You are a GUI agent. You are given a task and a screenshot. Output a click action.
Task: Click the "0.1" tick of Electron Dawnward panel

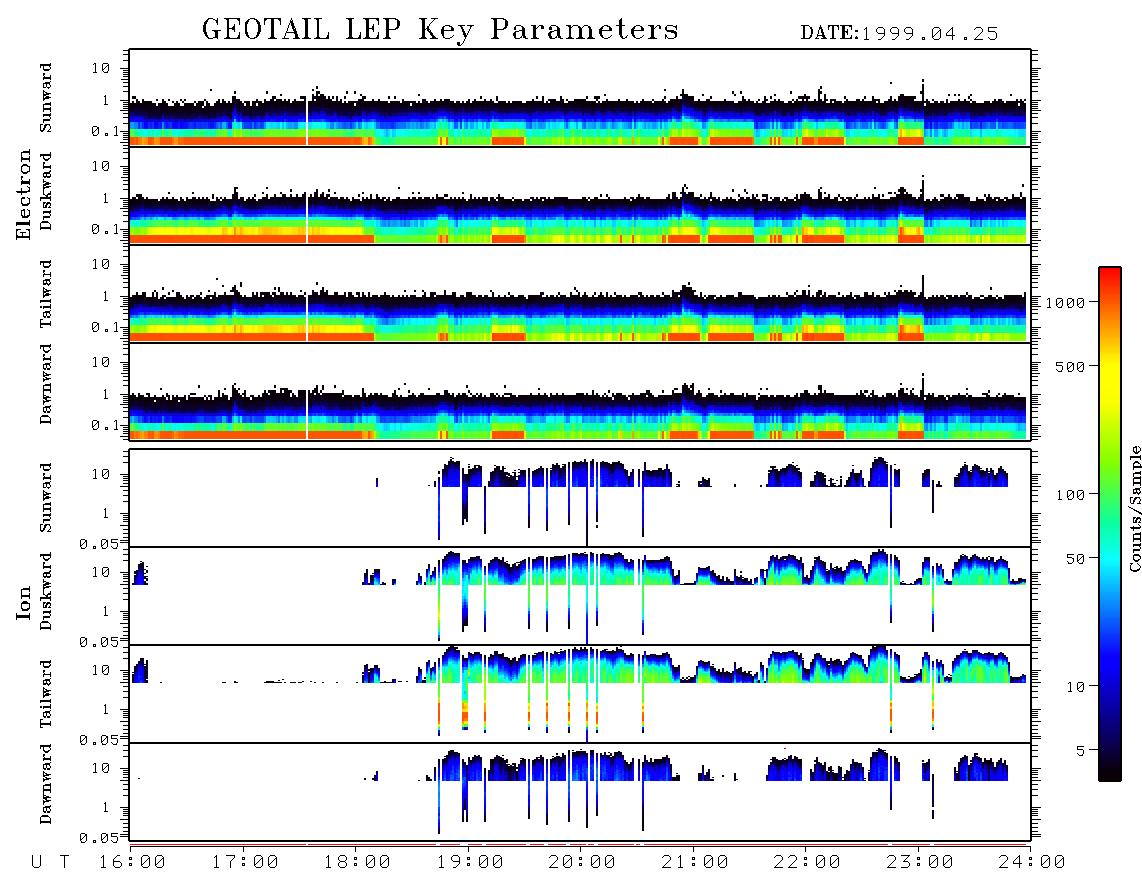104,425
